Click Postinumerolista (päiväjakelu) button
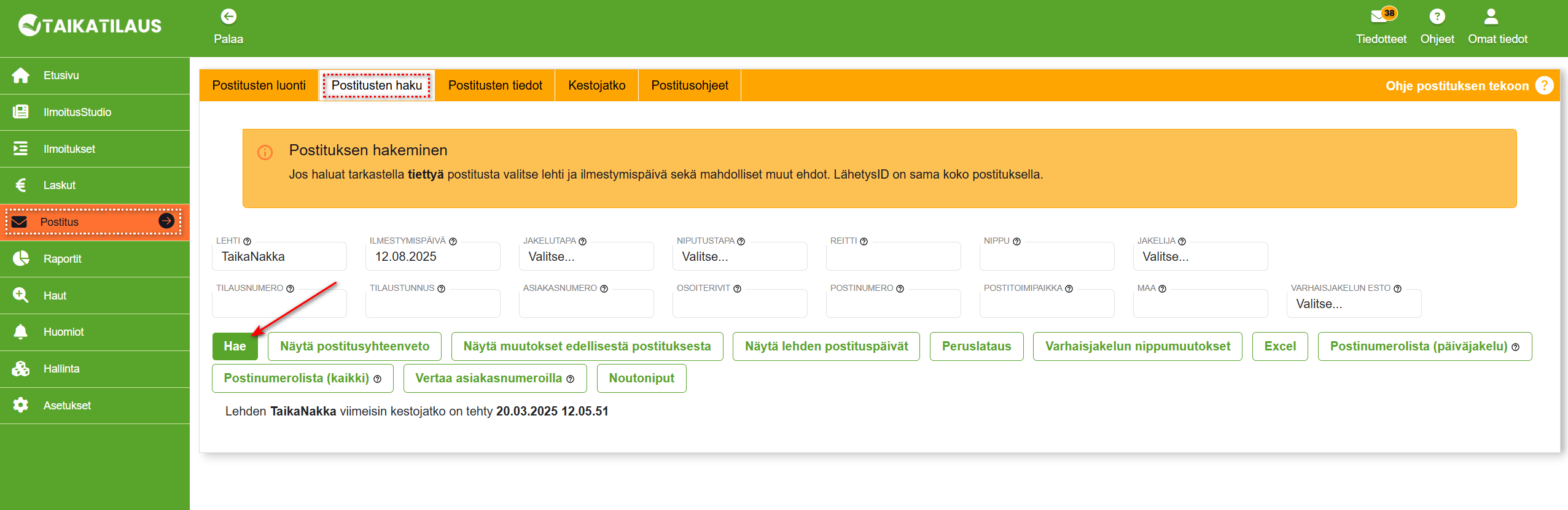The height and width of the screenshot is (510, 1568). (1425, 346)
